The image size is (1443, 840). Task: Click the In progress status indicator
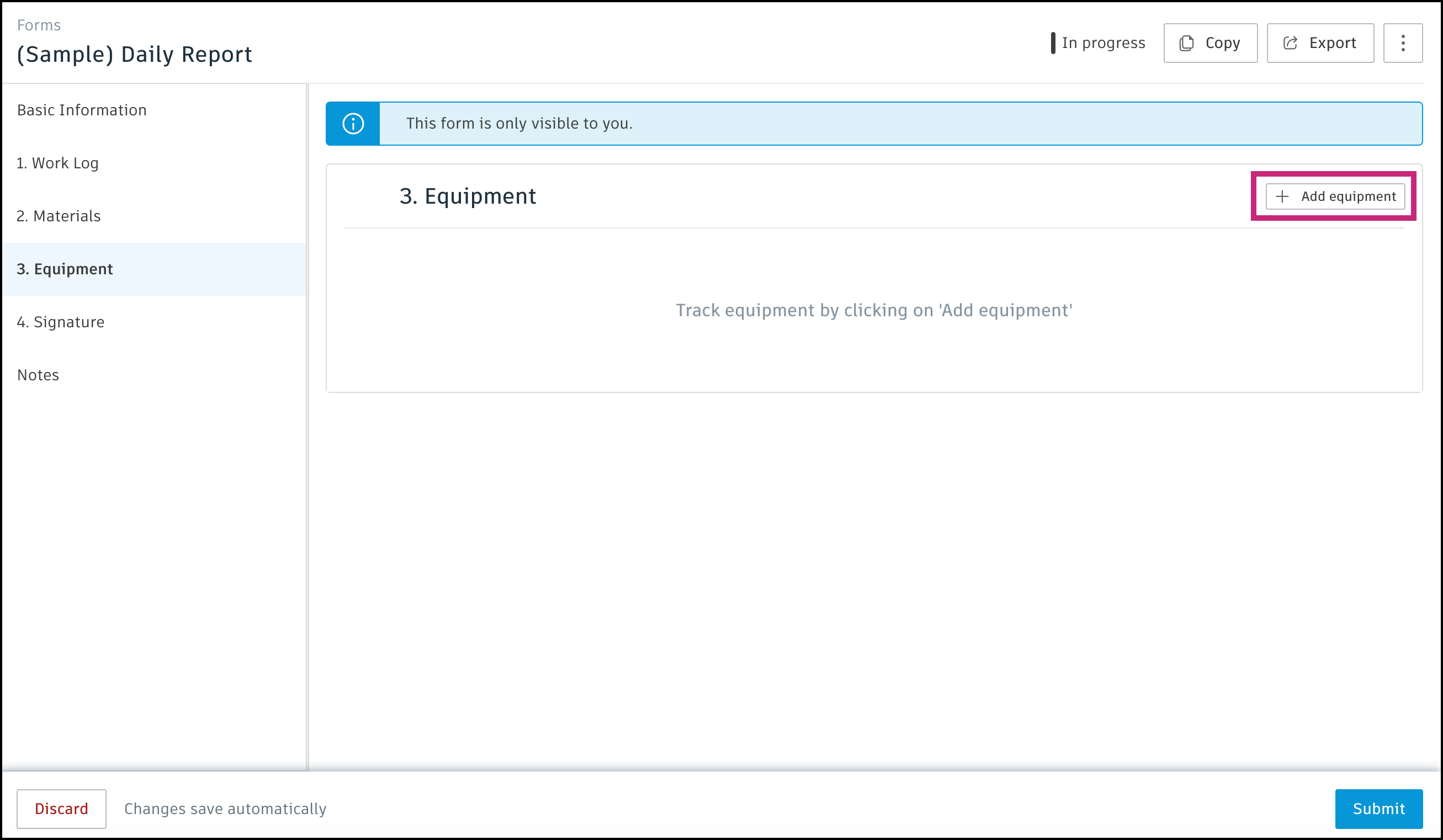(x=1097, y=43)
